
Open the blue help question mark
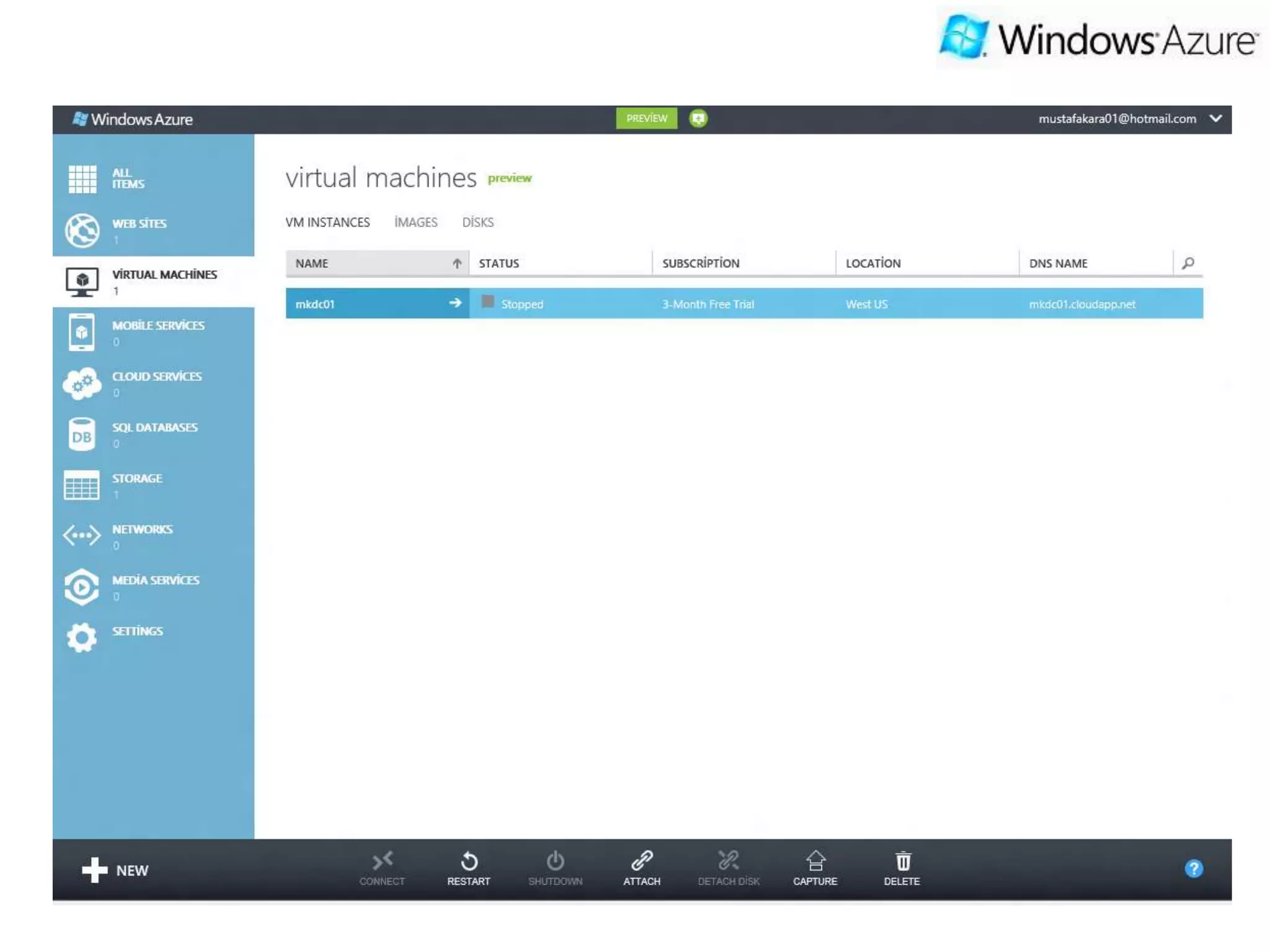1193,868
